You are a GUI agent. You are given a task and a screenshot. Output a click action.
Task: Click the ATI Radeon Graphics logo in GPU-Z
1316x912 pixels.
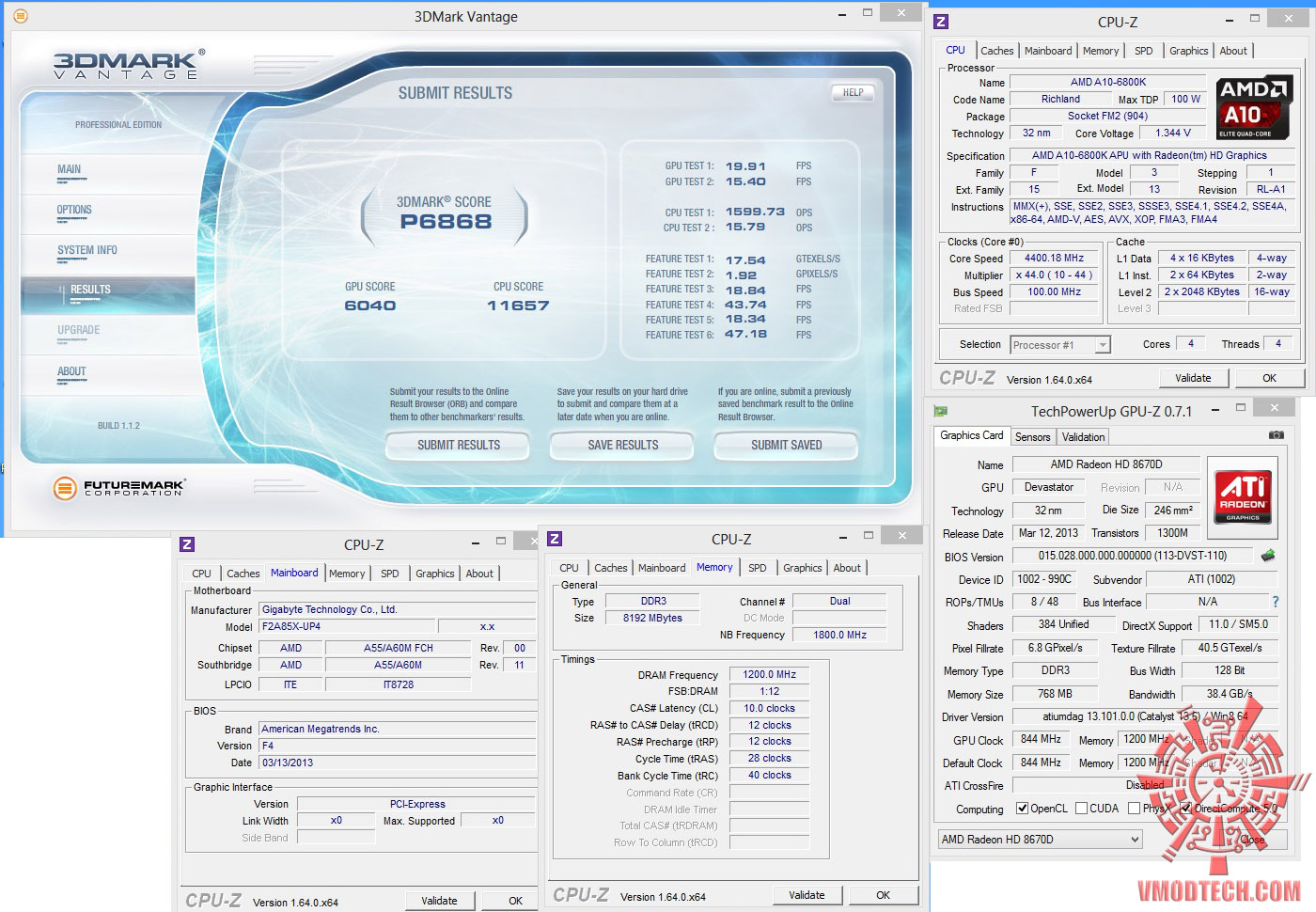coord(1242,495)
